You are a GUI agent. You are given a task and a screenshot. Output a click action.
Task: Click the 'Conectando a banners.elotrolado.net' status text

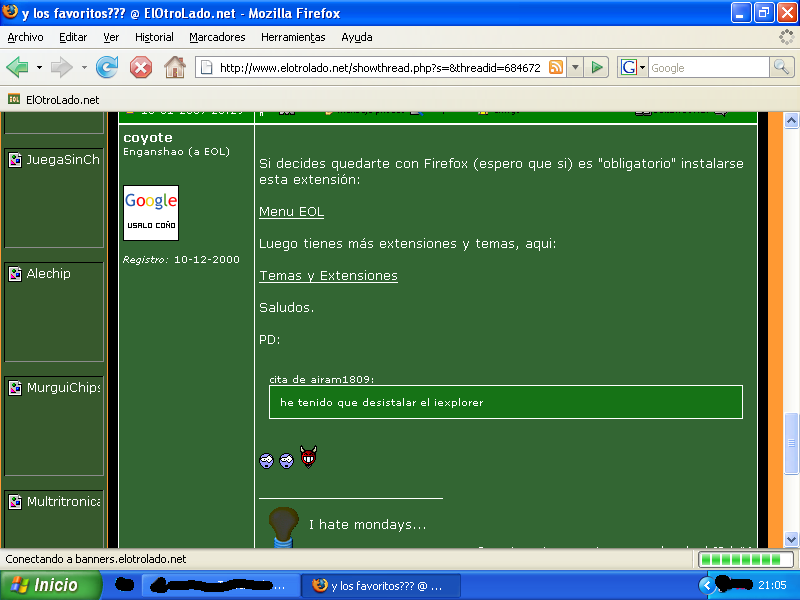pos(95,559)
